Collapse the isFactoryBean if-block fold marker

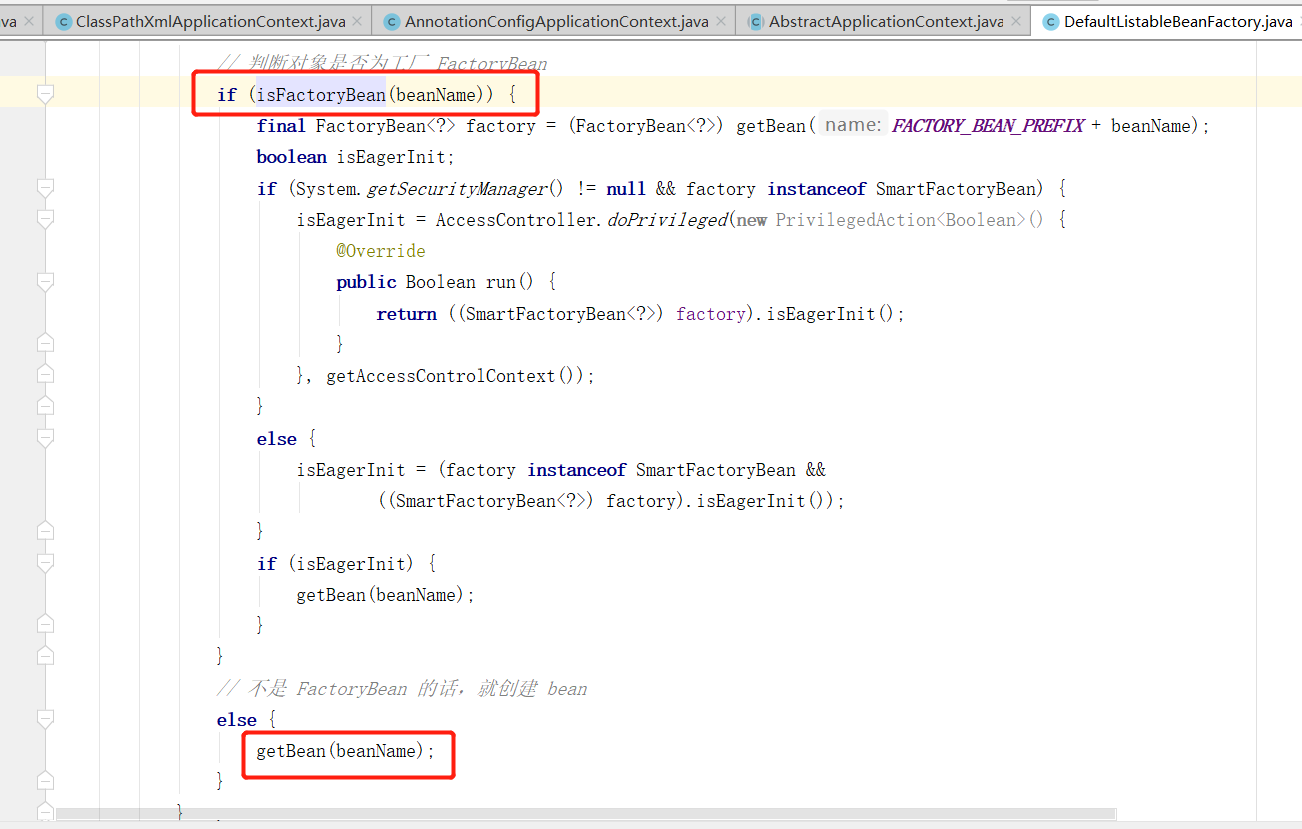pos(44,94)
